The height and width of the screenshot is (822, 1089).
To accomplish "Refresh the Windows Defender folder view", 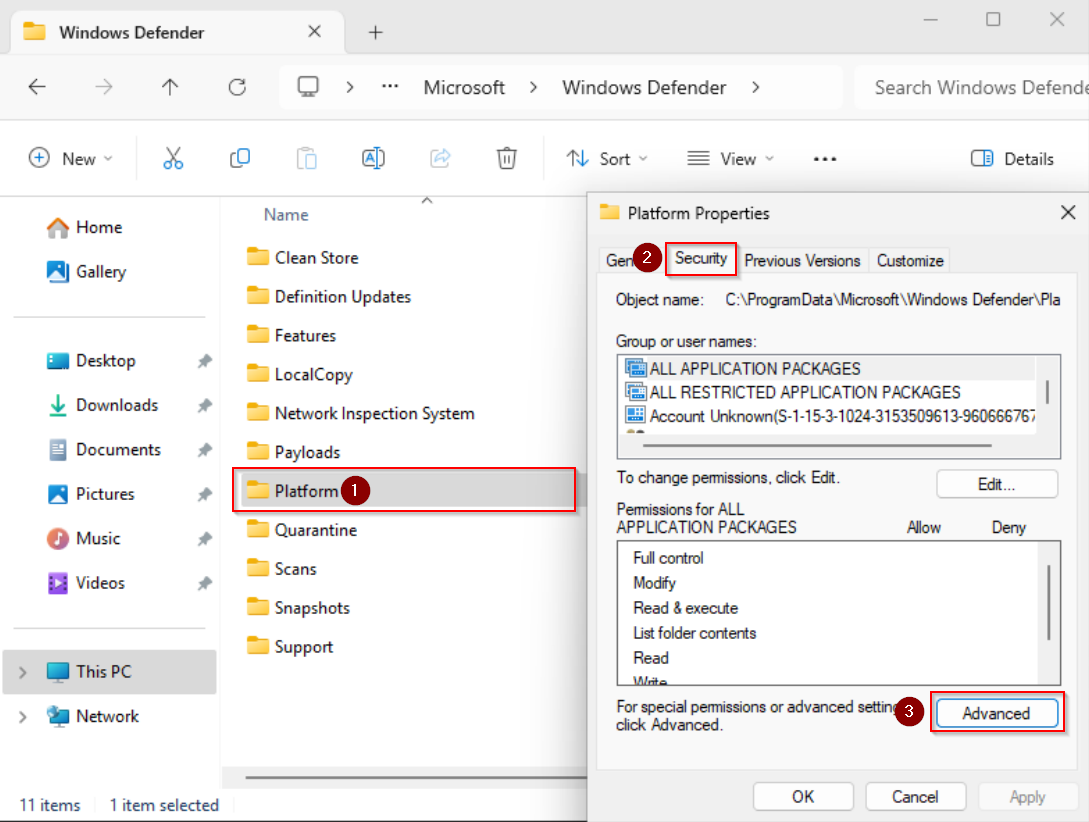I will tap(238, 87).
